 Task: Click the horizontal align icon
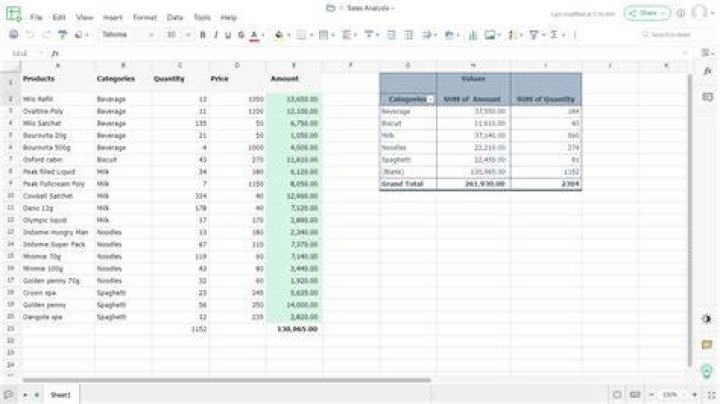[347, 35]
